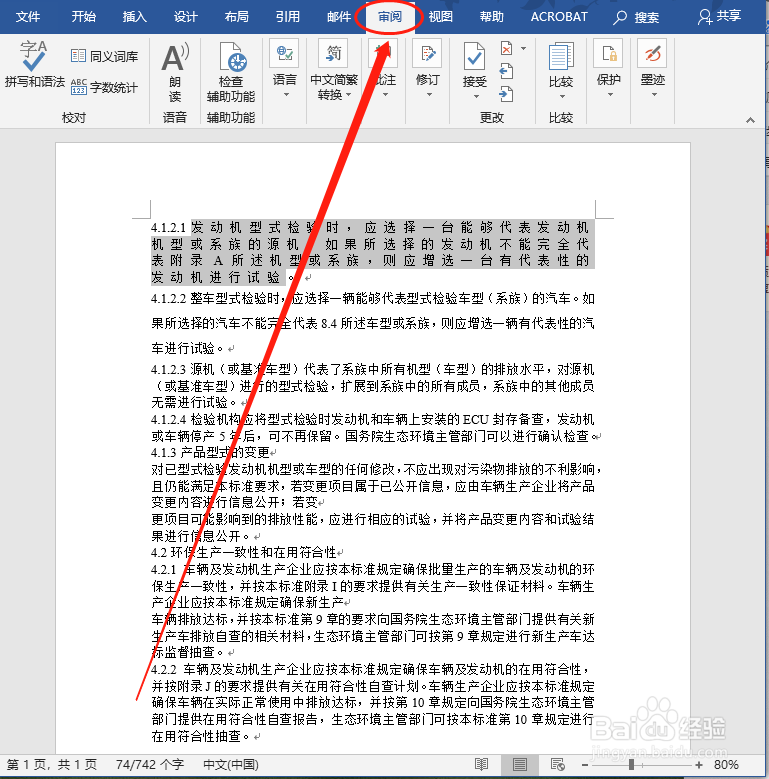Click the 搜索 search box
769x779 pixels.
[x=637, y=18]
